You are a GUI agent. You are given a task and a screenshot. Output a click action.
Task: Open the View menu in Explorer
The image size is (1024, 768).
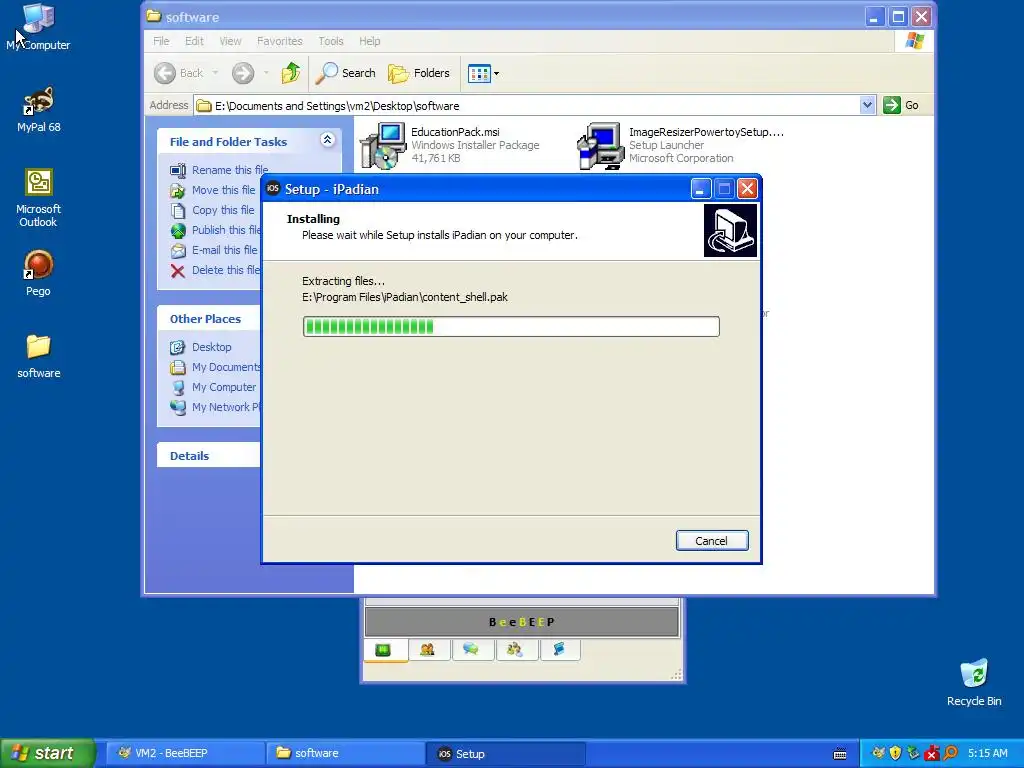(230, 41)
